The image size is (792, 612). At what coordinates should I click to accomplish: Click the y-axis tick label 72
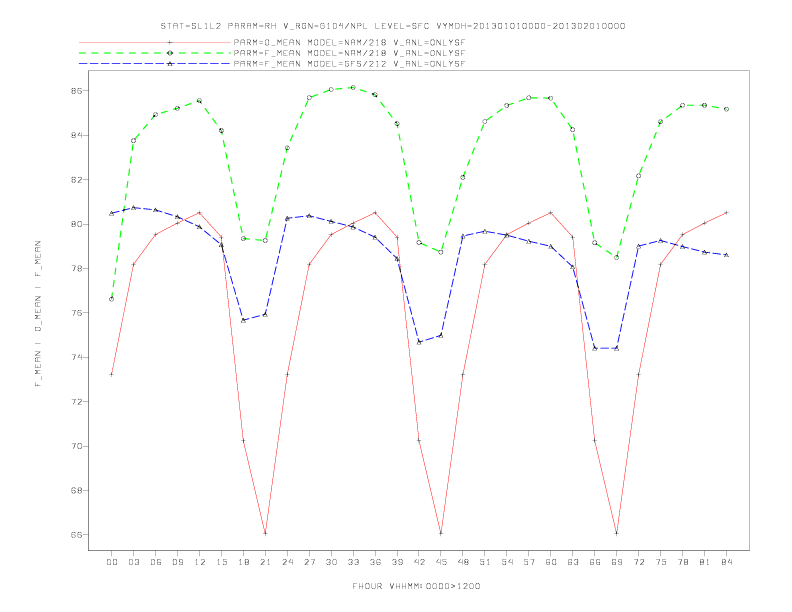[x=77, y=402]
